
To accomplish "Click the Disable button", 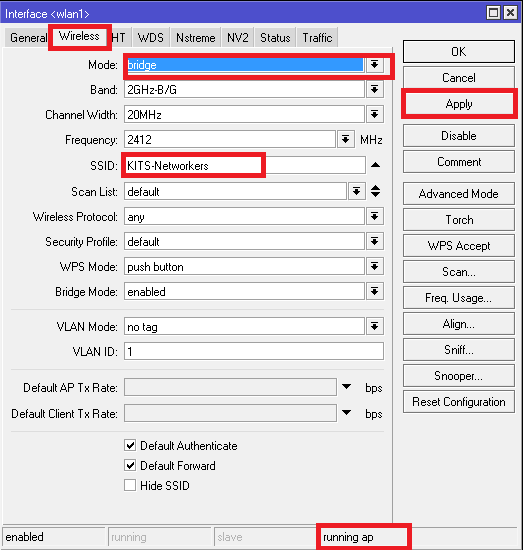I will pos(459,135).
